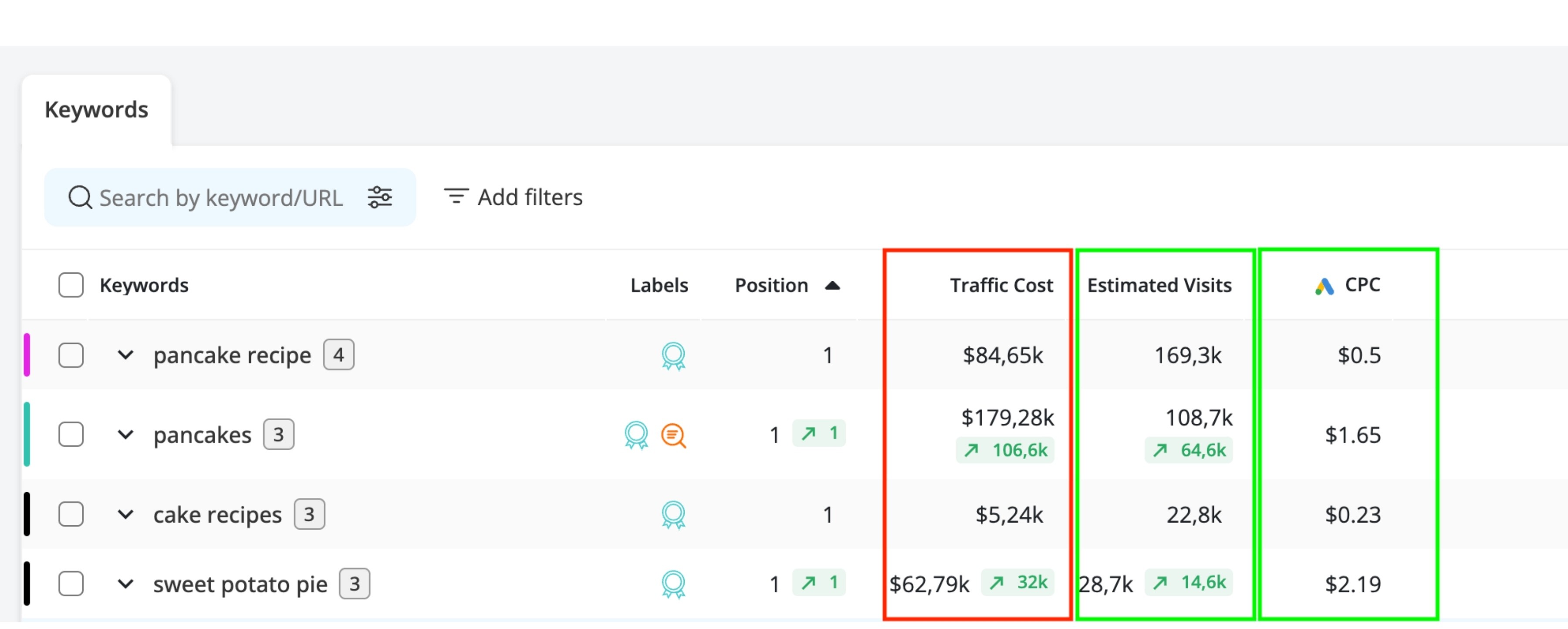Image resolution: width=1568 pixels, height=629 pixels.
Task: Check the cake recipes row checkbox
Action: 71,514
